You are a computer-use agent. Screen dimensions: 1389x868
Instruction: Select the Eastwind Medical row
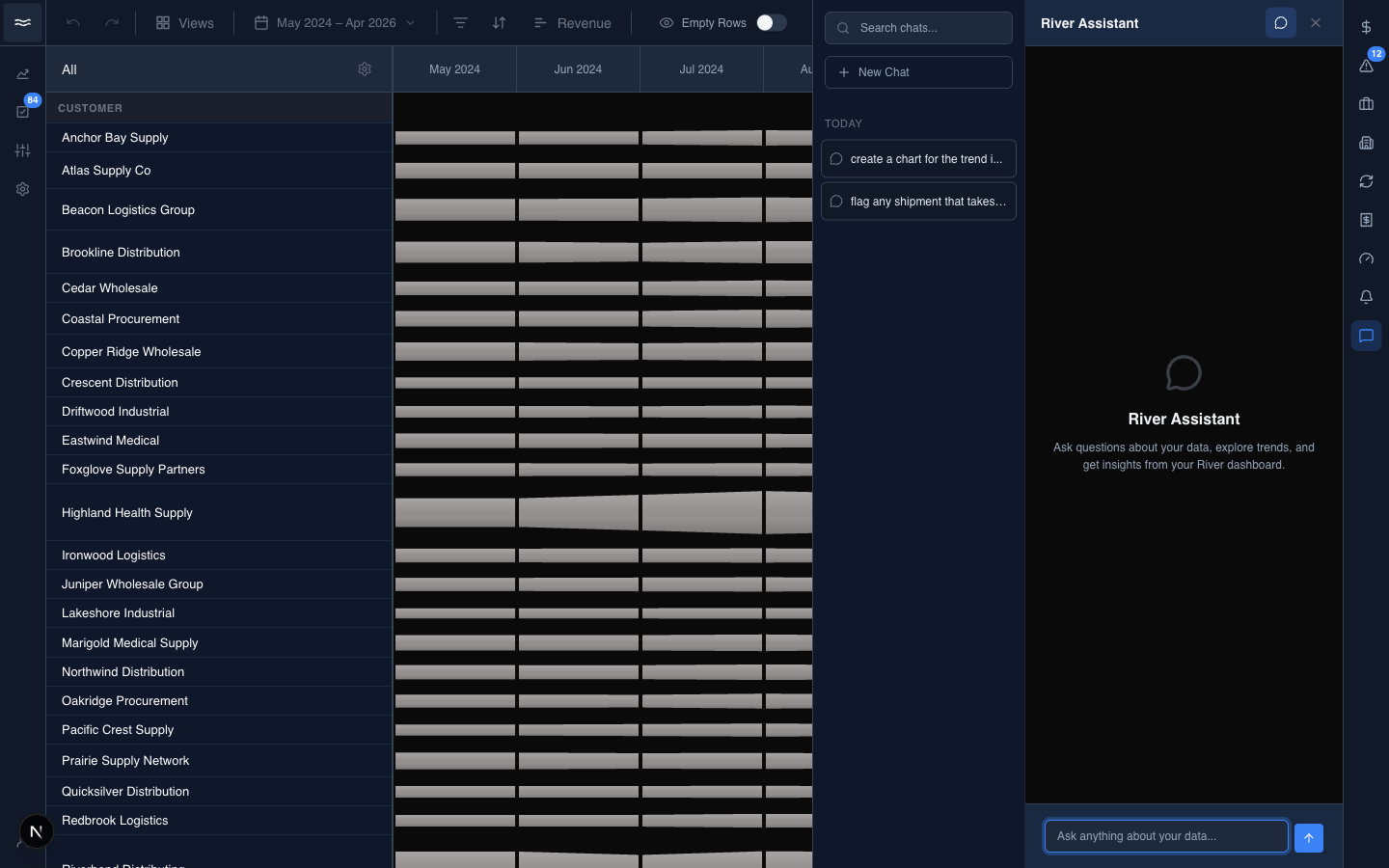click(219, 441)
